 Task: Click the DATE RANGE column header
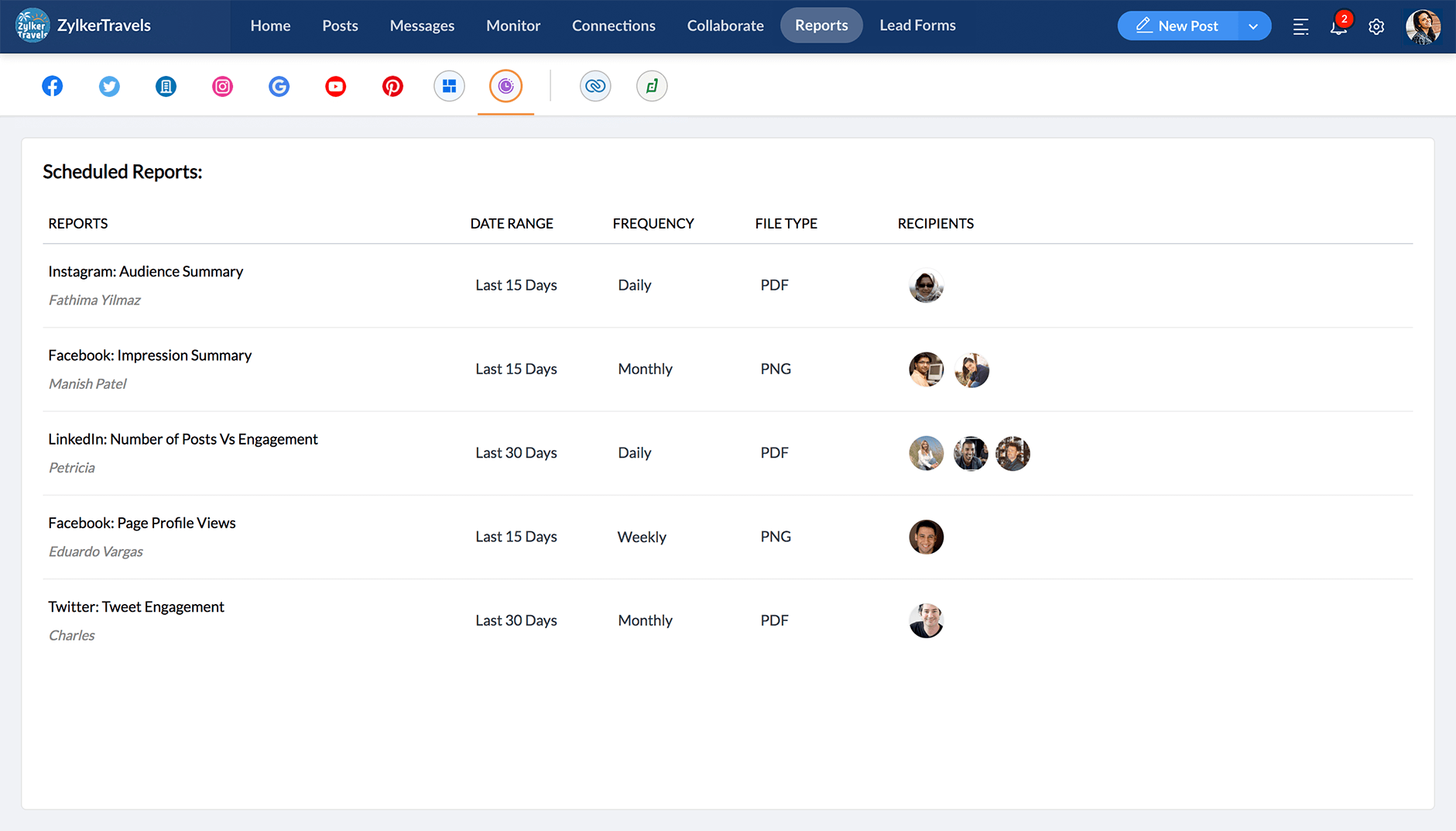(x=512, y=223)
